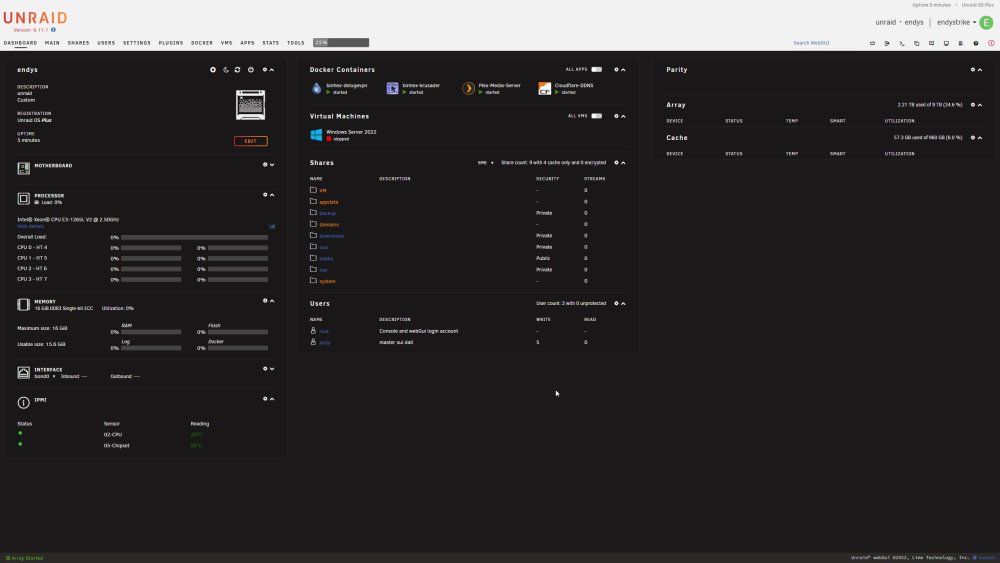Open the bond0 interface dropdown
The width and height of the screenshot is (1000, 563).
pyautogui.click(x=45, y=376)
